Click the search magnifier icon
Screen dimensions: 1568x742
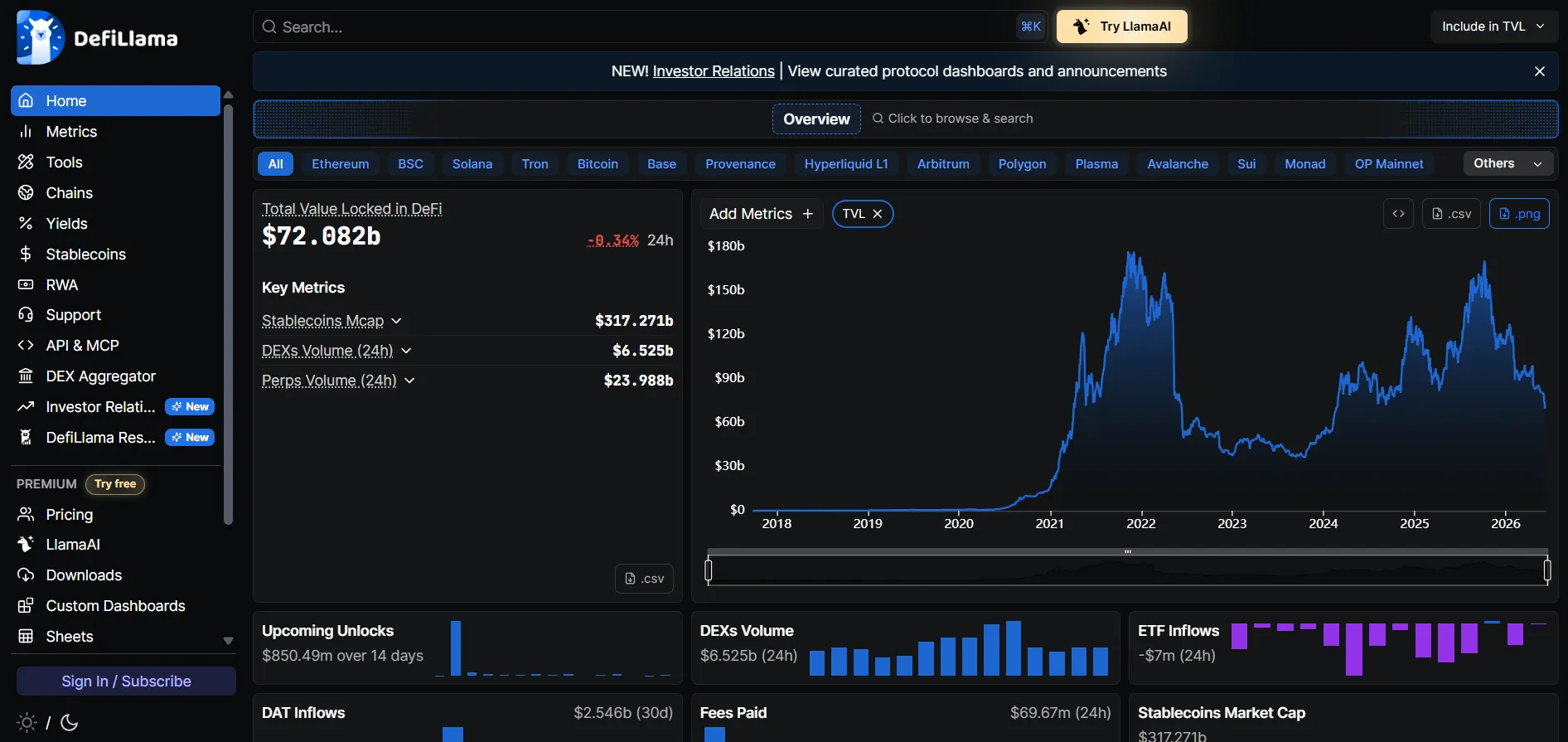pyautogui.click(x=269, y=27)
